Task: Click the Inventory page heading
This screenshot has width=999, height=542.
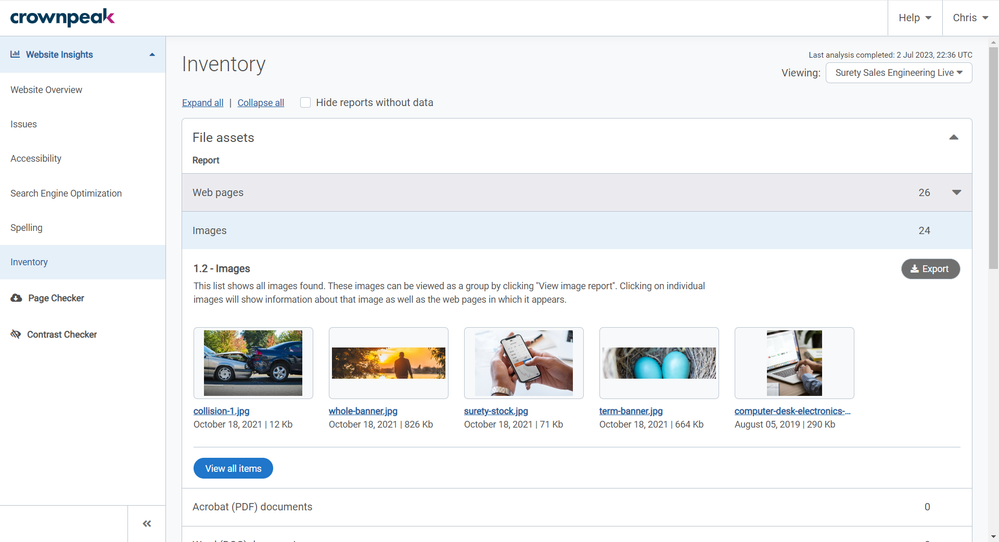Action: tap(224, 64)
